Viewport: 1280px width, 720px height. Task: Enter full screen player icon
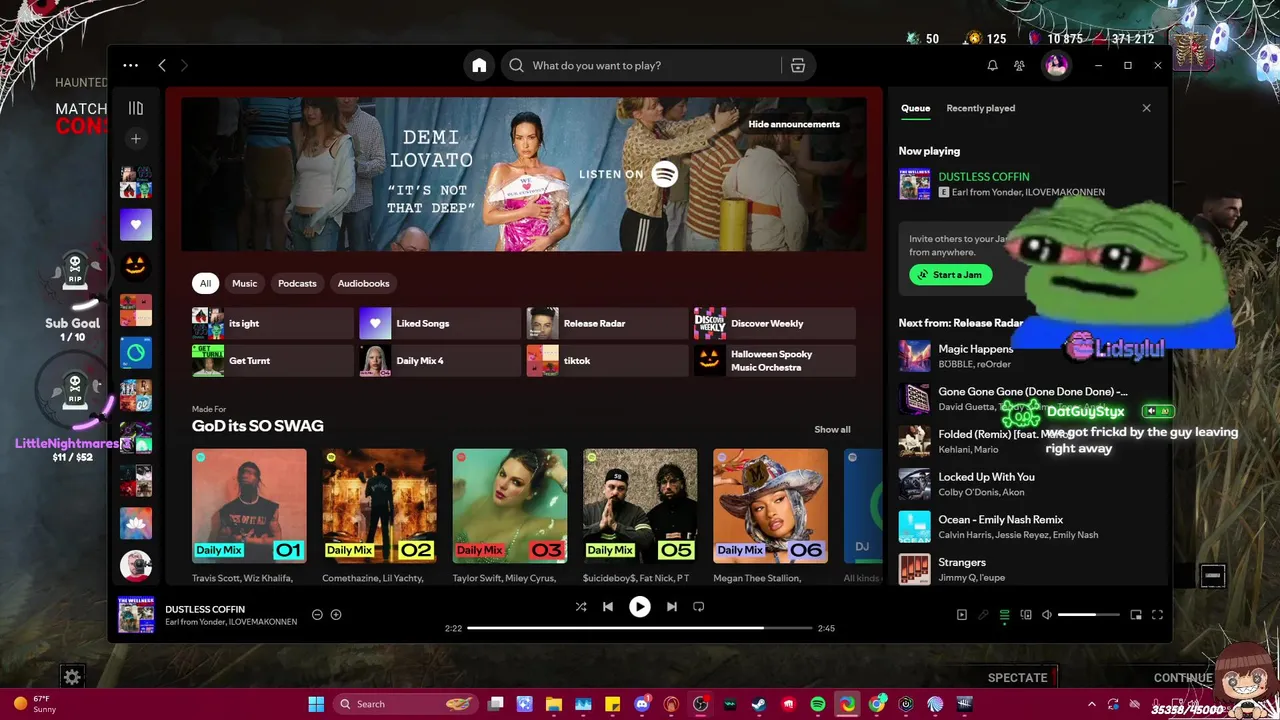coord(1157,615)
